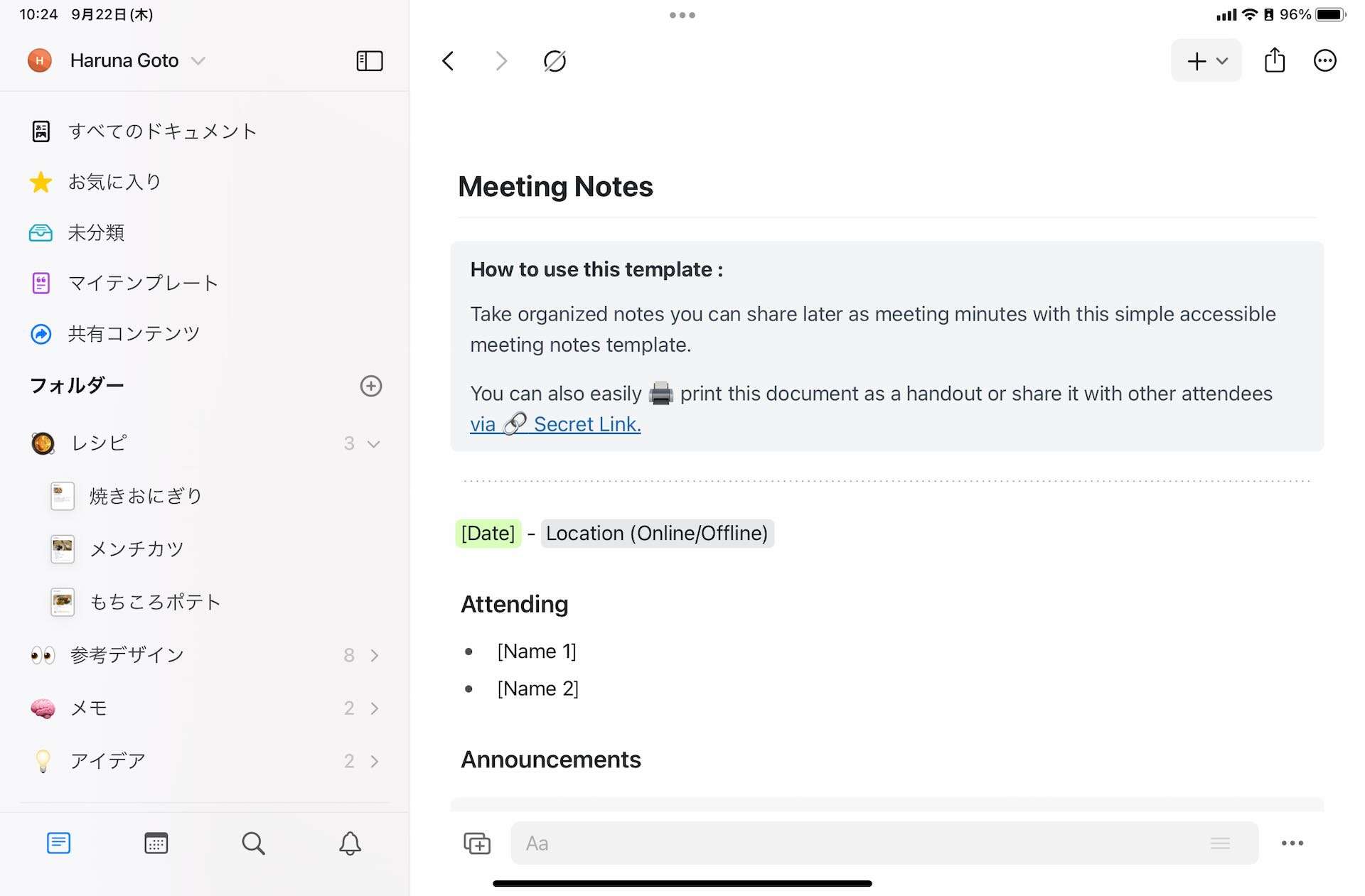Tap the [Date] highlighted placeholder
Viewport: 1365px width, 896px height.
(x=488, y=534)
